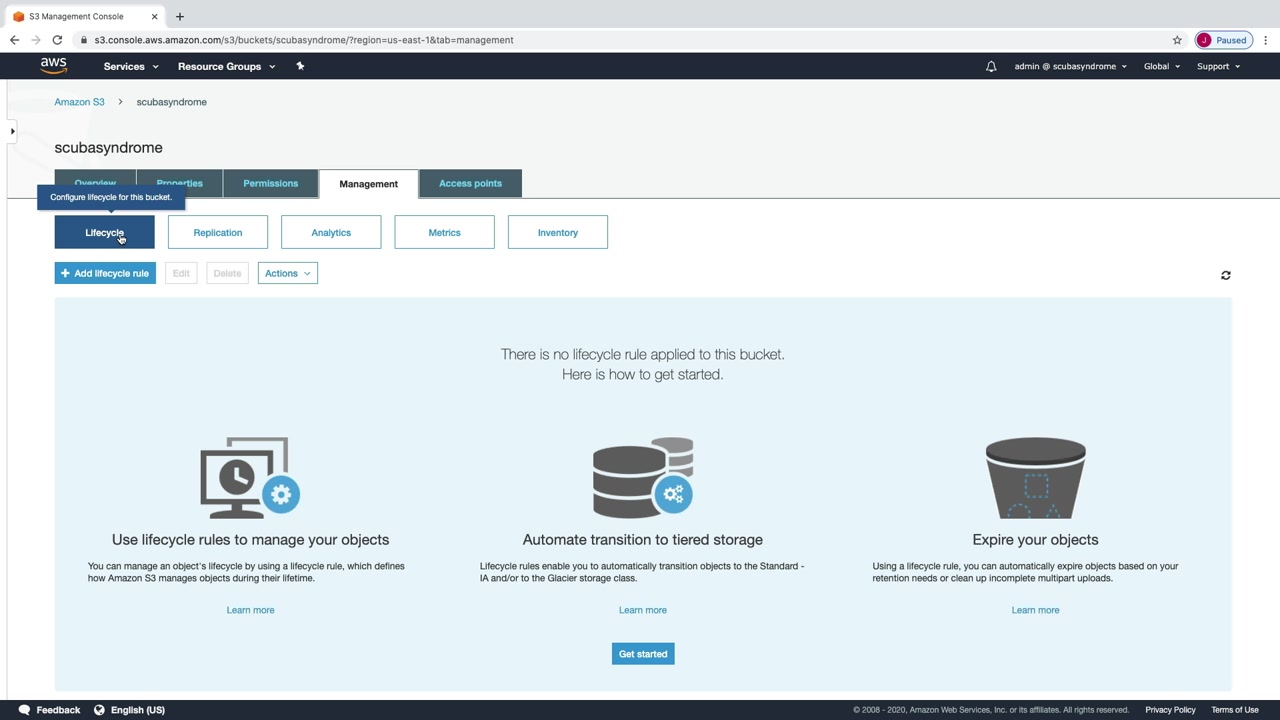
Task: Click Add lifecycle rule button
Action: [105, 273]
